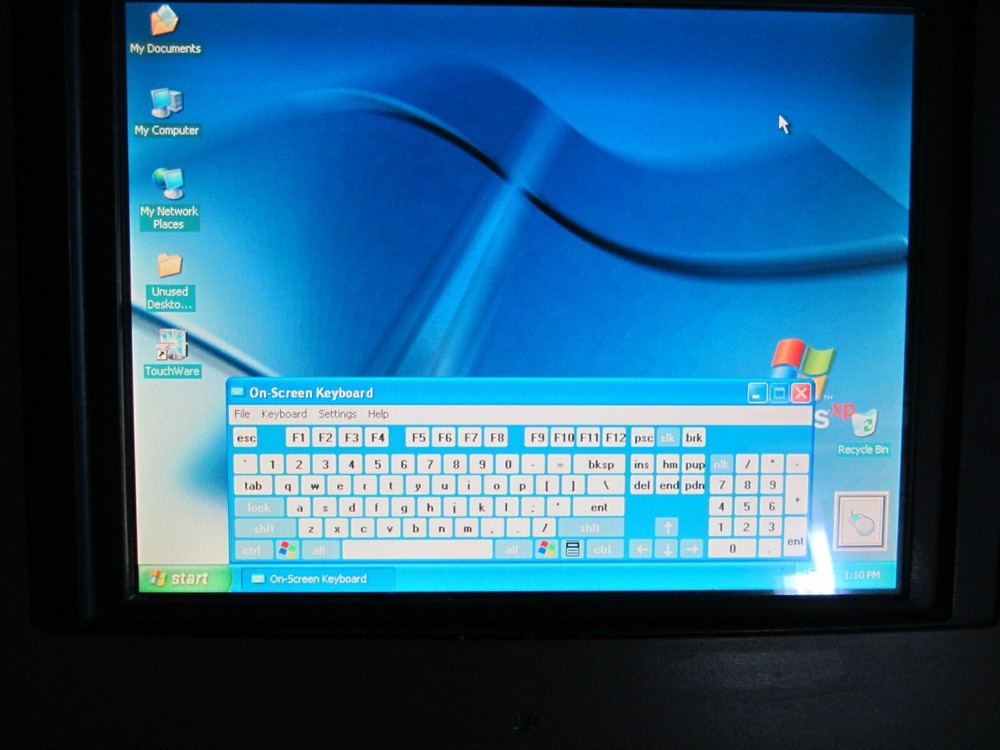Click the F5 key
This screenshot has width=1000, height=750.
coord(418,438)
